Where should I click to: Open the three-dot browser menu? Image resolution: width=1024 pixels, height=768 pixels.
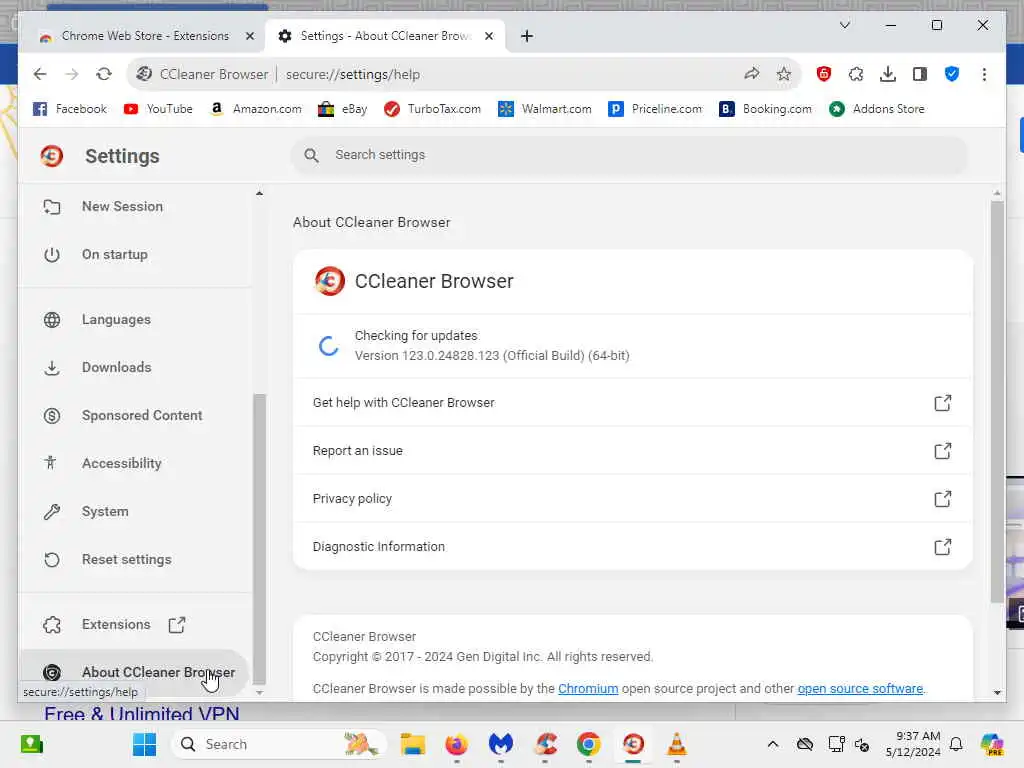[x=984, y=74]
